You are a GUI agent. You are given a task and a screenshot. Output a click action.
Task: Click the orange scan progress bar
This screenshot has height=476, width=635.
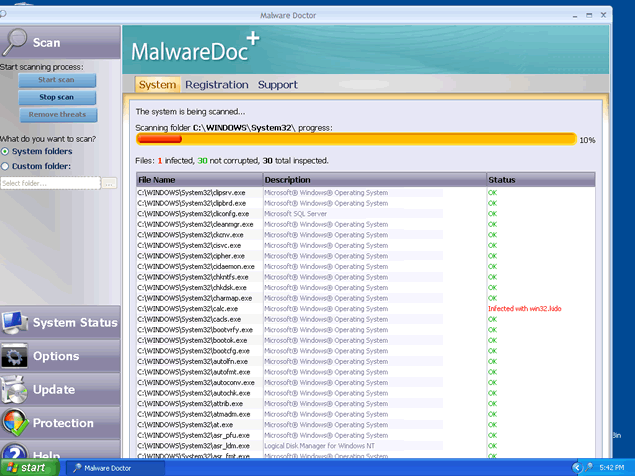(355, 140)
